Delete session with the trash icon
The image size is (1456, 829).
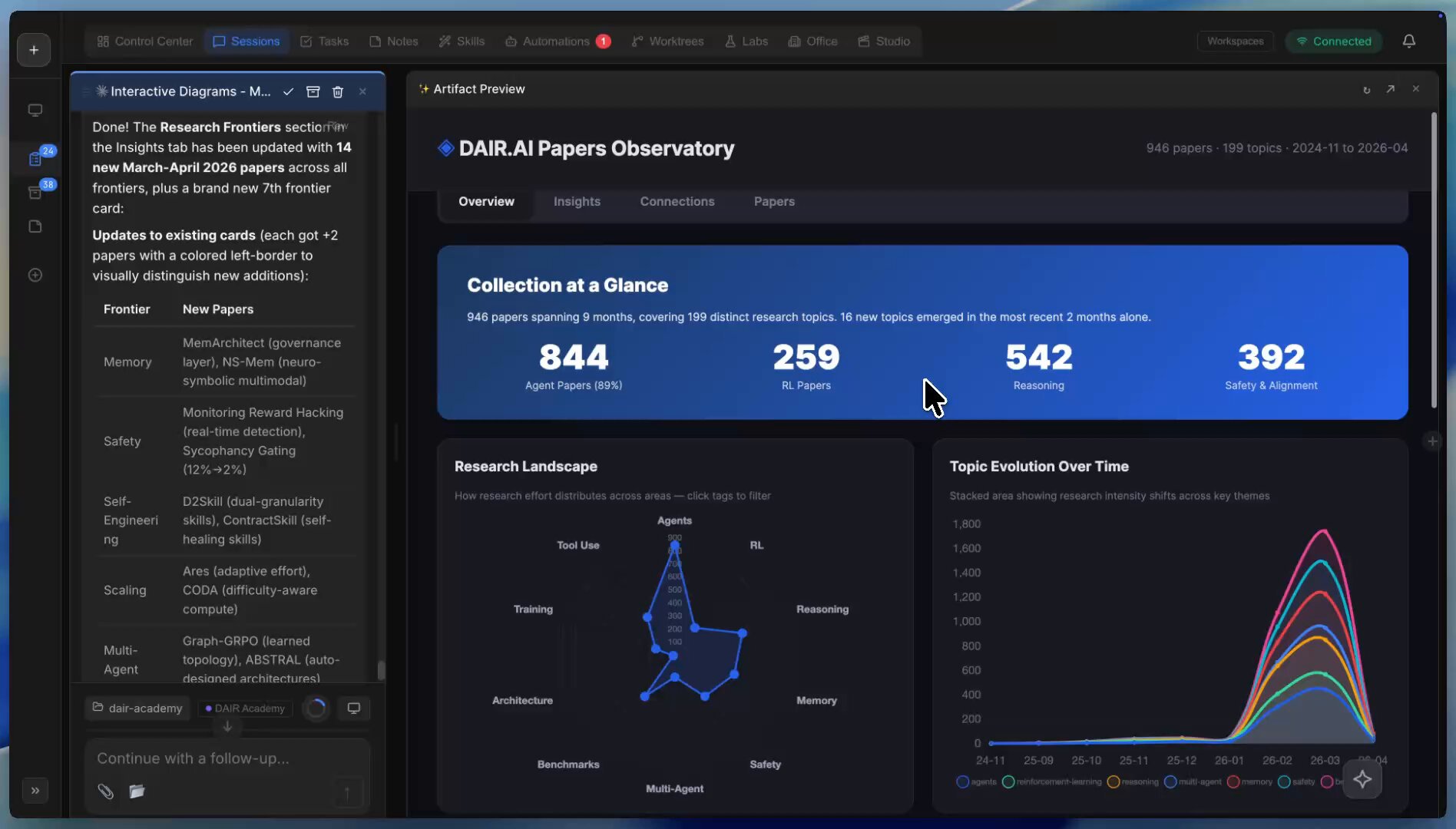click(337, 92)
